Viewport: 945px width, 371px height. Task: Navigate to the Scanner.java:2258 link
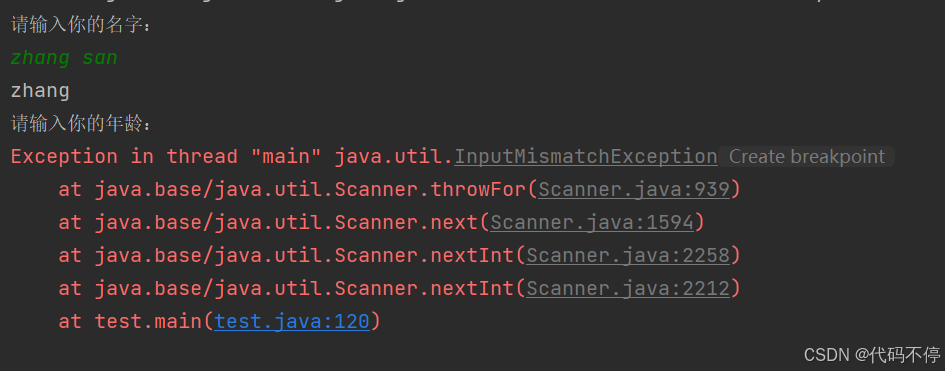pos(628,257)
